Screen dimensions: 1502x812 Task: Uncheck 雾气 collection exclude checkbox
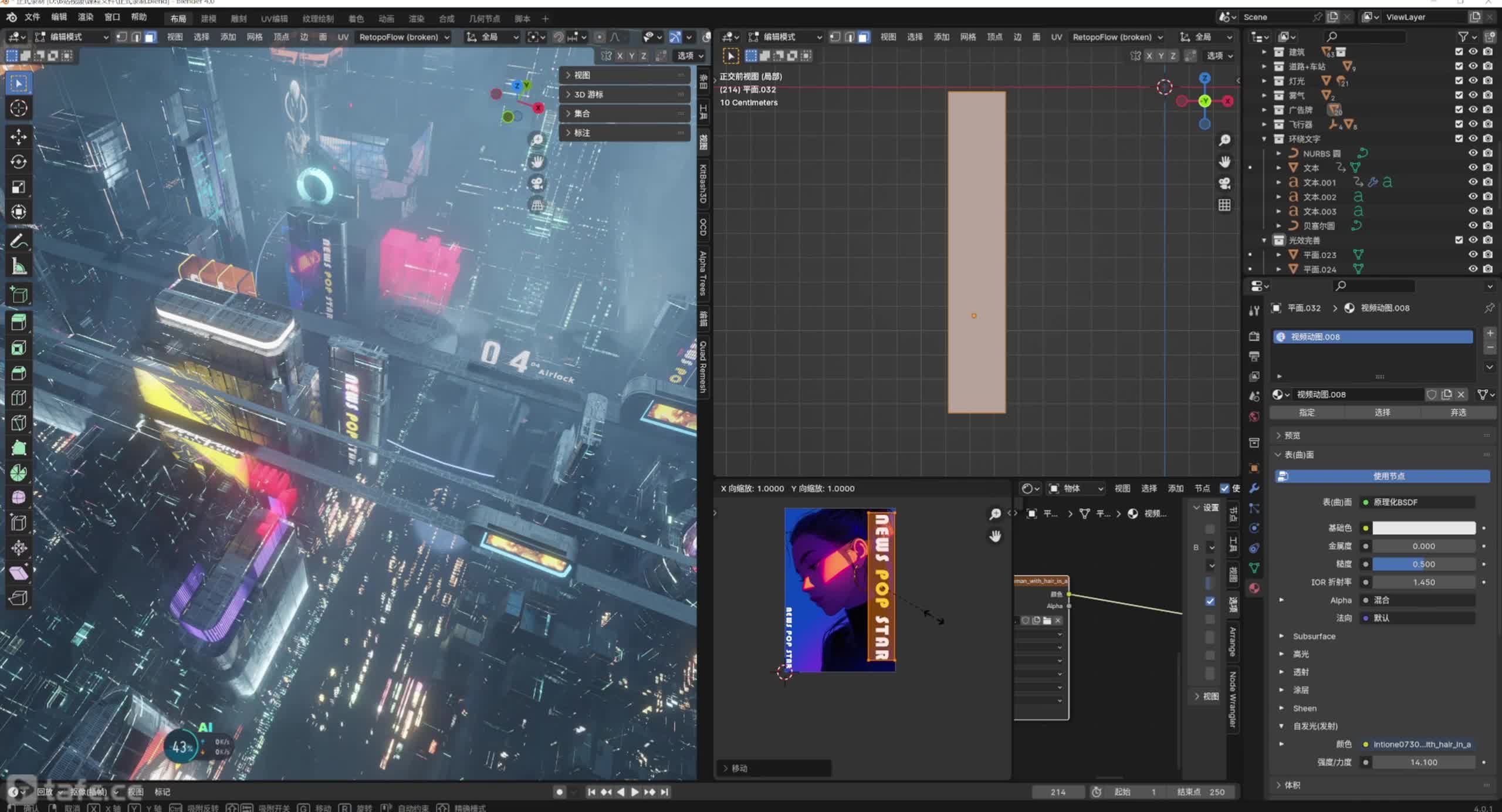pos(1459,95)
